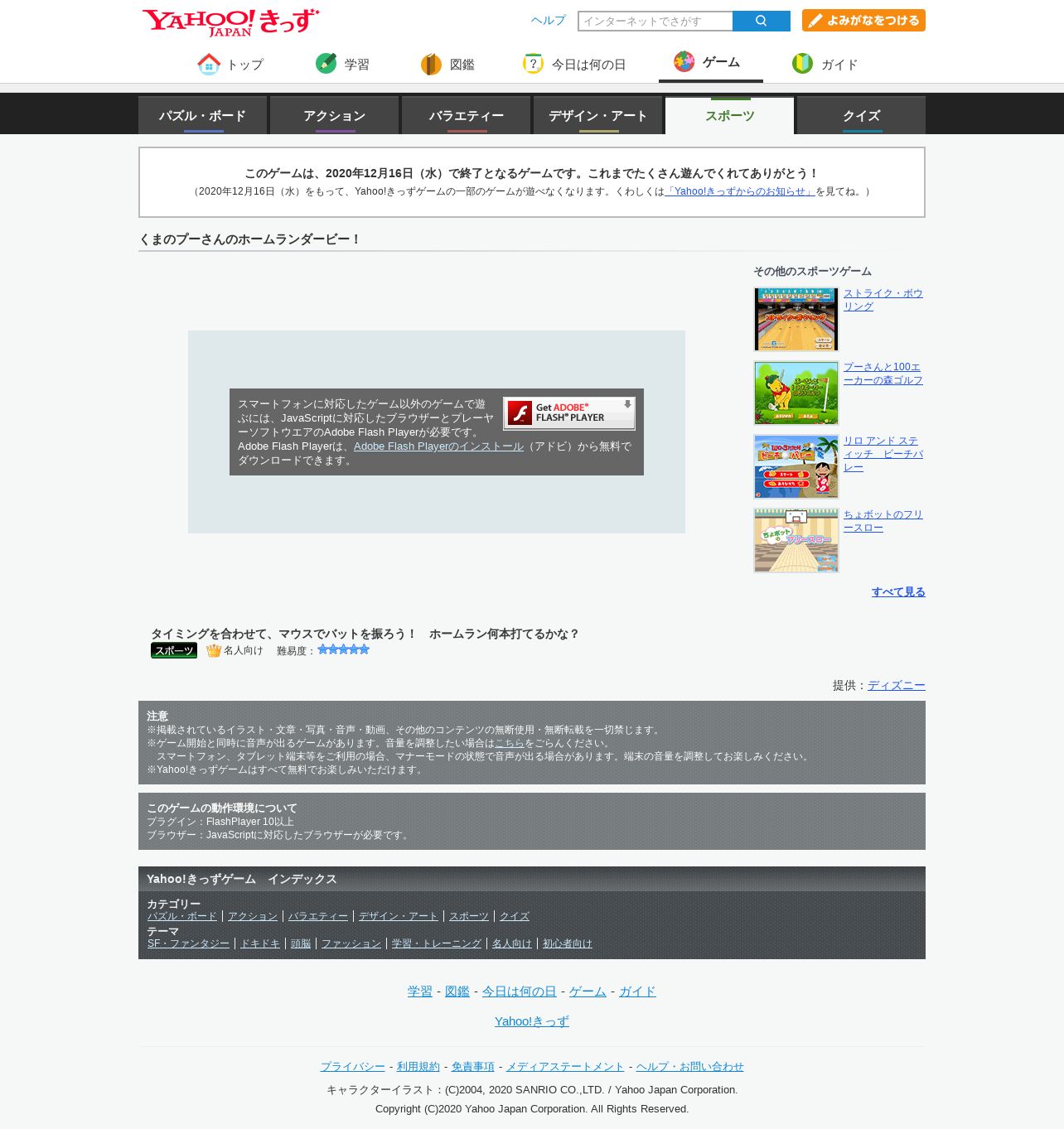Open the ヘルプ・お問い合わせ footer link
The height and width of the screenshot is (1129, 1064).
pyautogui.click(x=690, y=1066)
